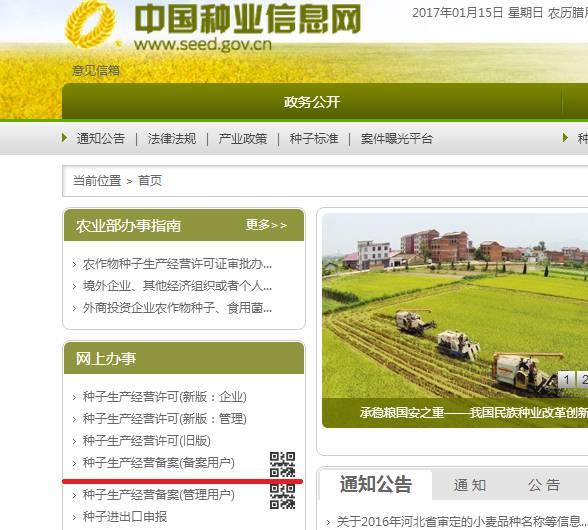Open 案件曝光平台 submenu item

coord(396,138)
